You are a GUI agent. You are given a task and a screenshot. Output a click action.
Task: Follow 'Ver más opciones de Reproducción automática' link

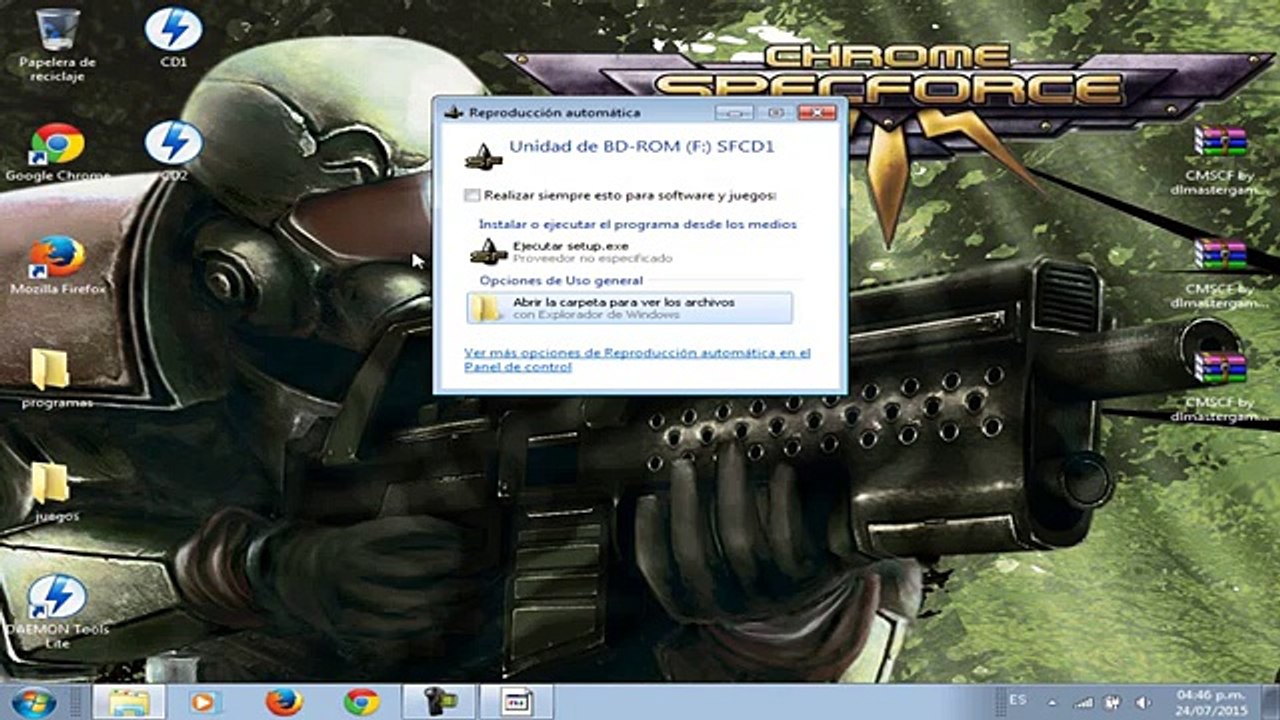point(637,360)
